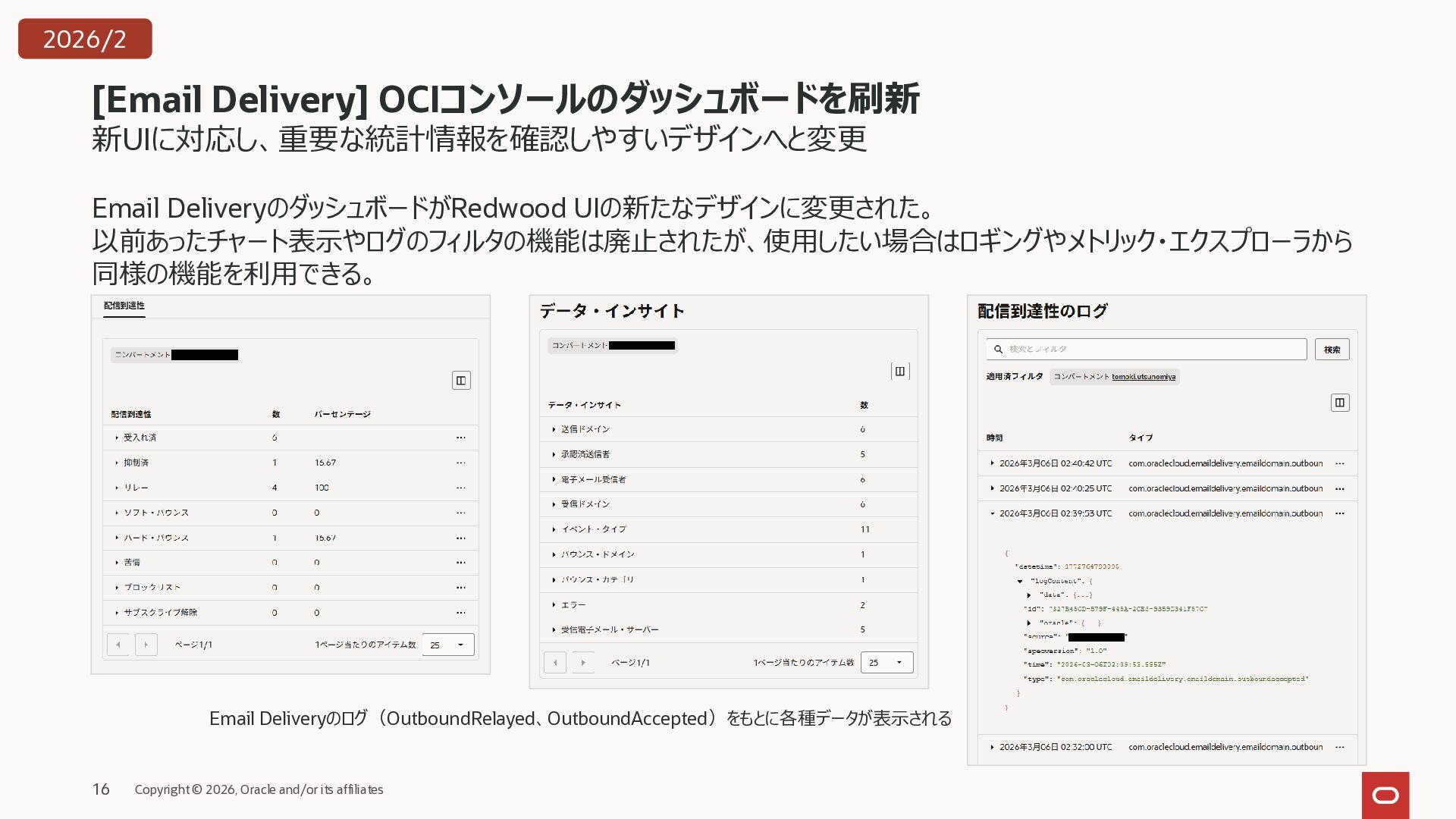
Task: Open actions menu for 02:40:42 UTC log entry
Action: point(1340,463)
